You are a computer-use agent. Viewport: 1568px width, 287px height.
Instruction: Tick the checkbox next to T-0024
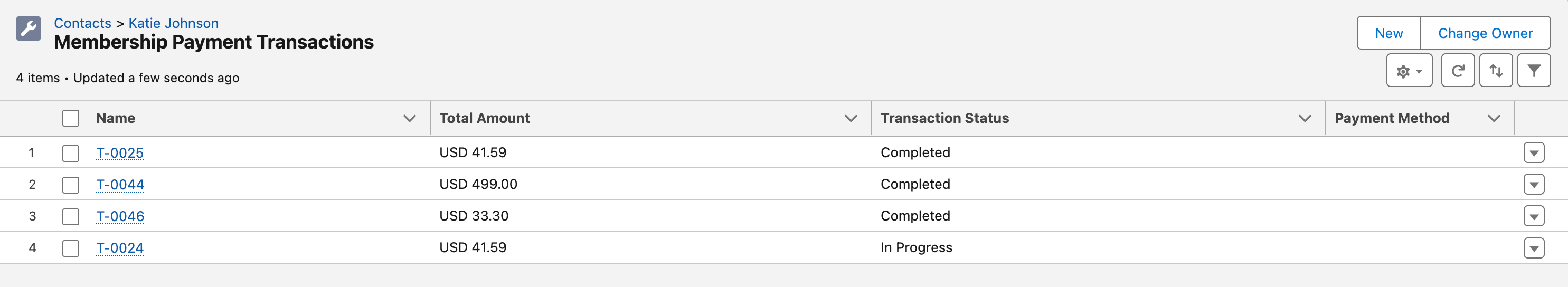[71, 248]
